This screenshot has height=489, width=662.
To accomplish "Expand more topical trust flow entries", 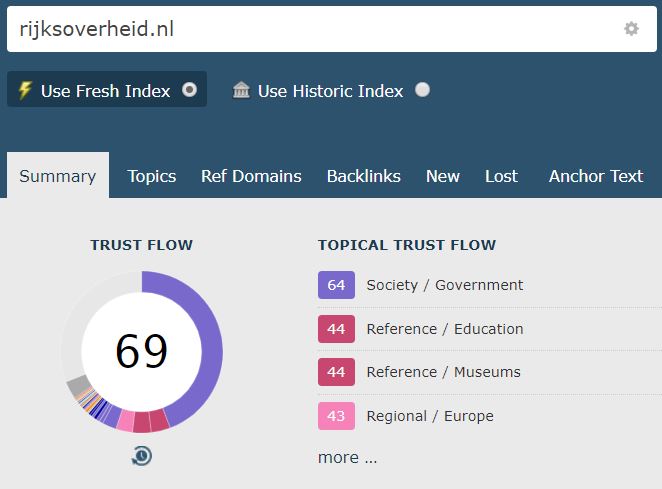I will (347, 457).
